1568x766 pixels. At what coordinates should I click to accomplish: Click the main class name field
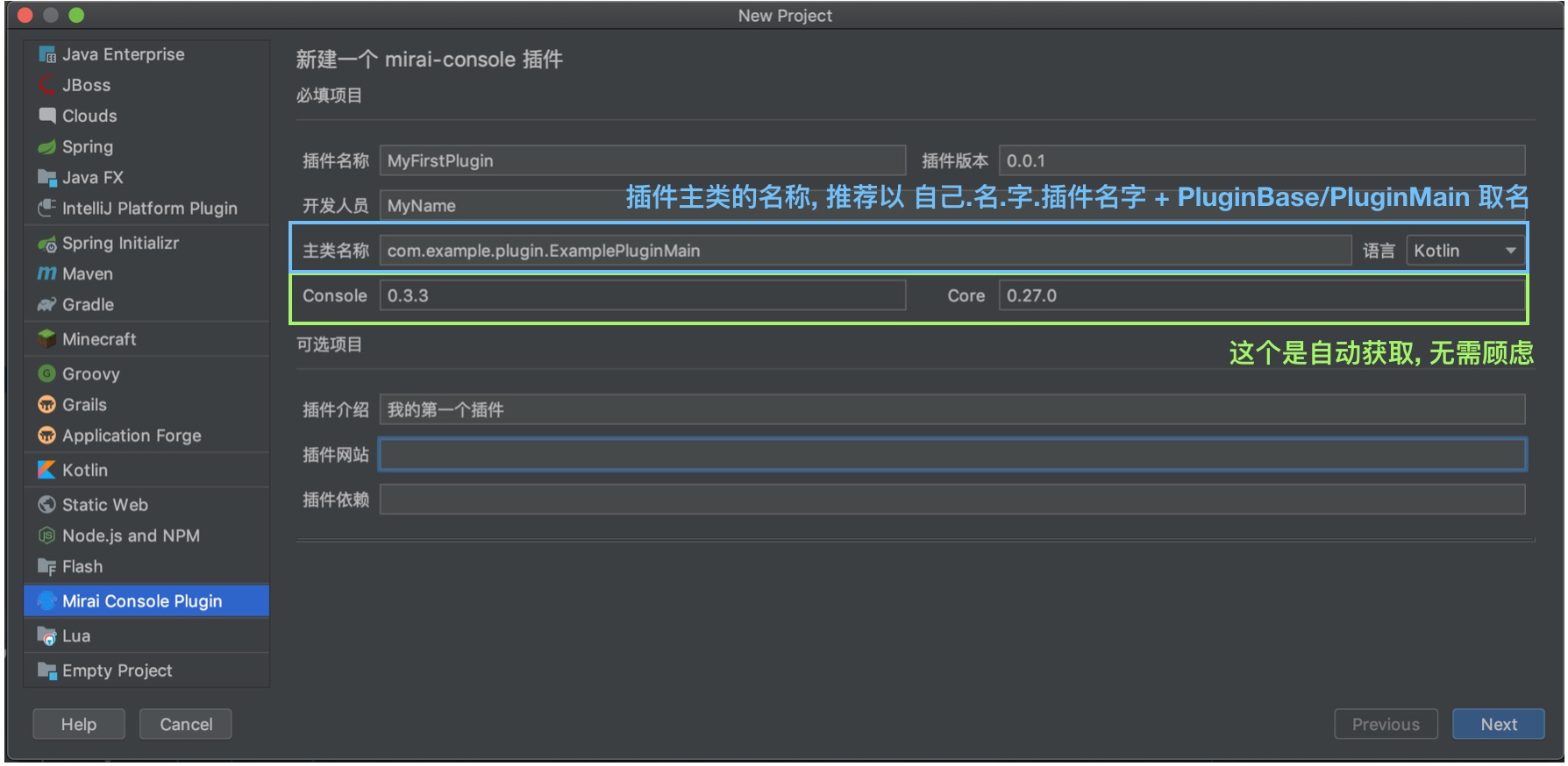tap(864, 251)
